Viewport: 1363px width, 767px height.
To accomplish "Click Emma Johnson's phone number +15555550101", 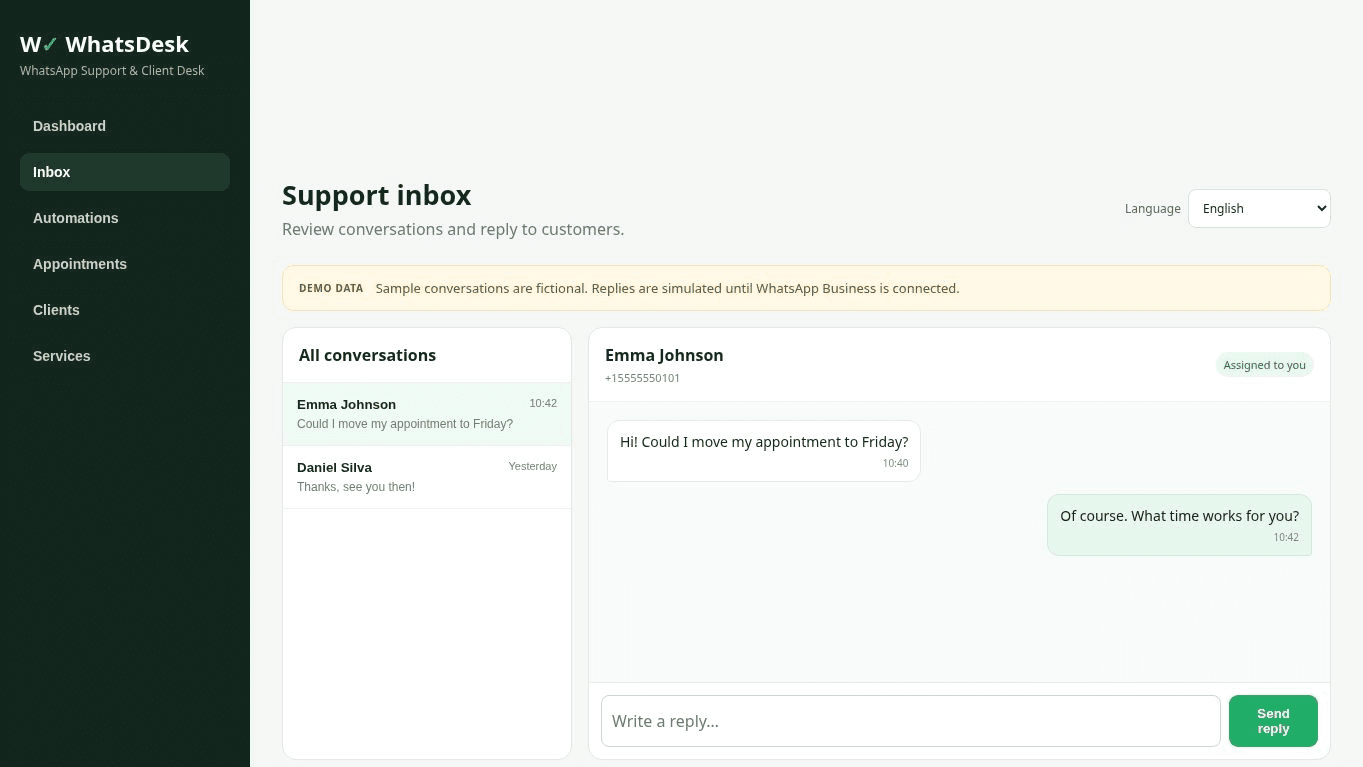I will tap(642, 378).
